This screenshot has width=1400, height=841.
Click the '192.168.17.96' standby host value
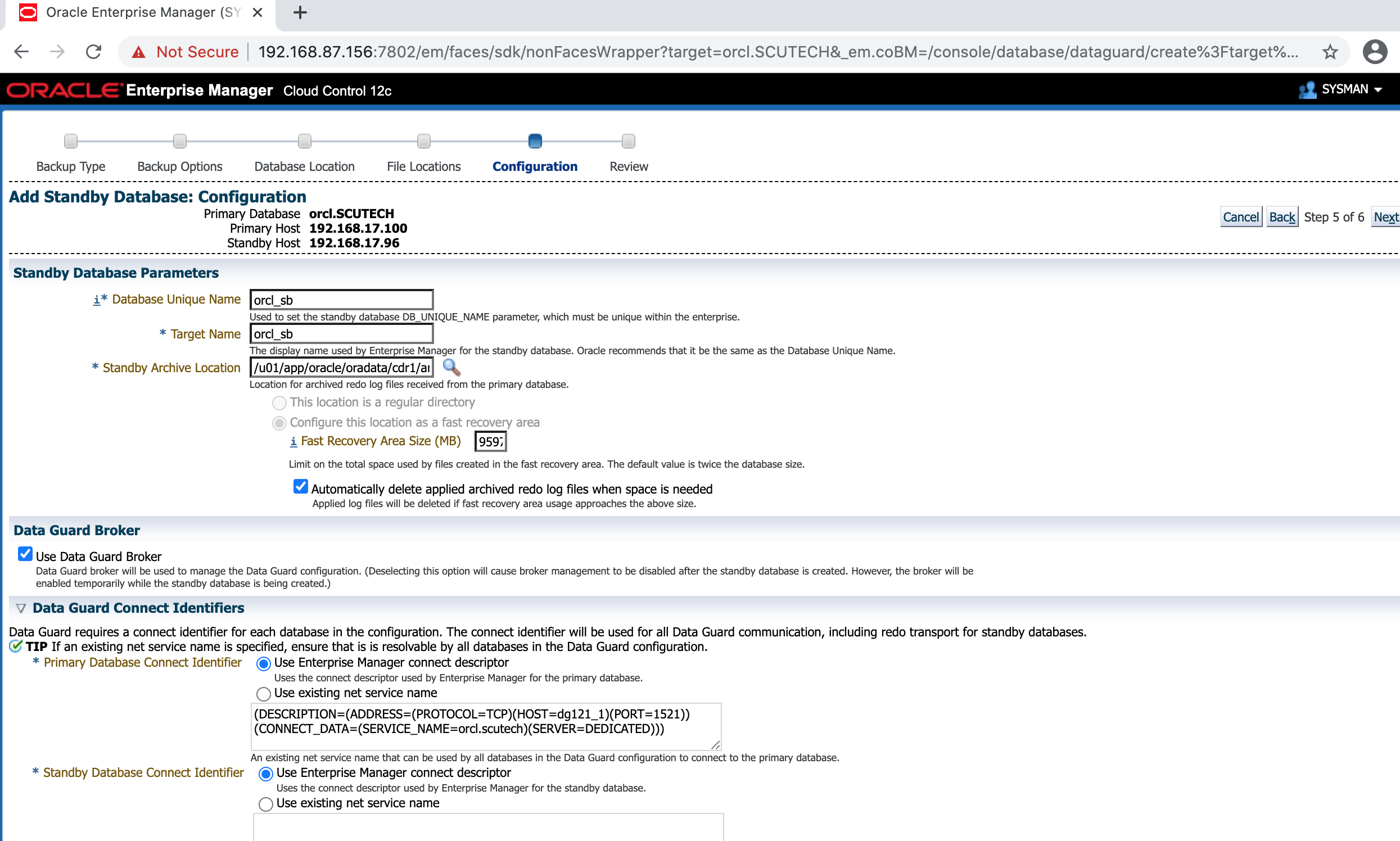point(354,243)
